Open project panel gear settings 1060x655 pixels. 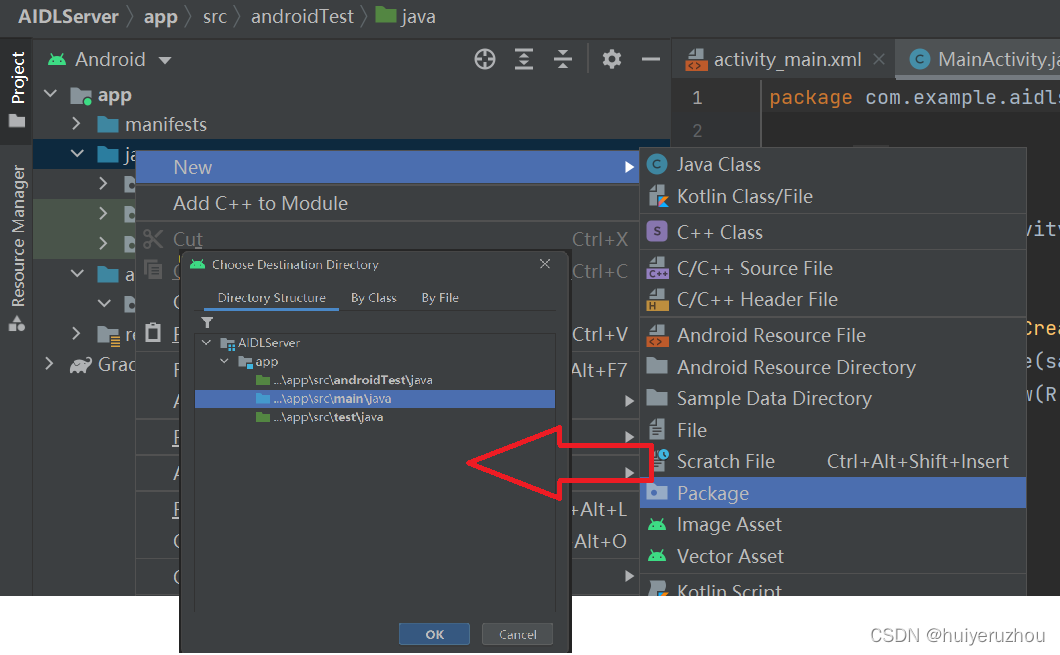612,59
